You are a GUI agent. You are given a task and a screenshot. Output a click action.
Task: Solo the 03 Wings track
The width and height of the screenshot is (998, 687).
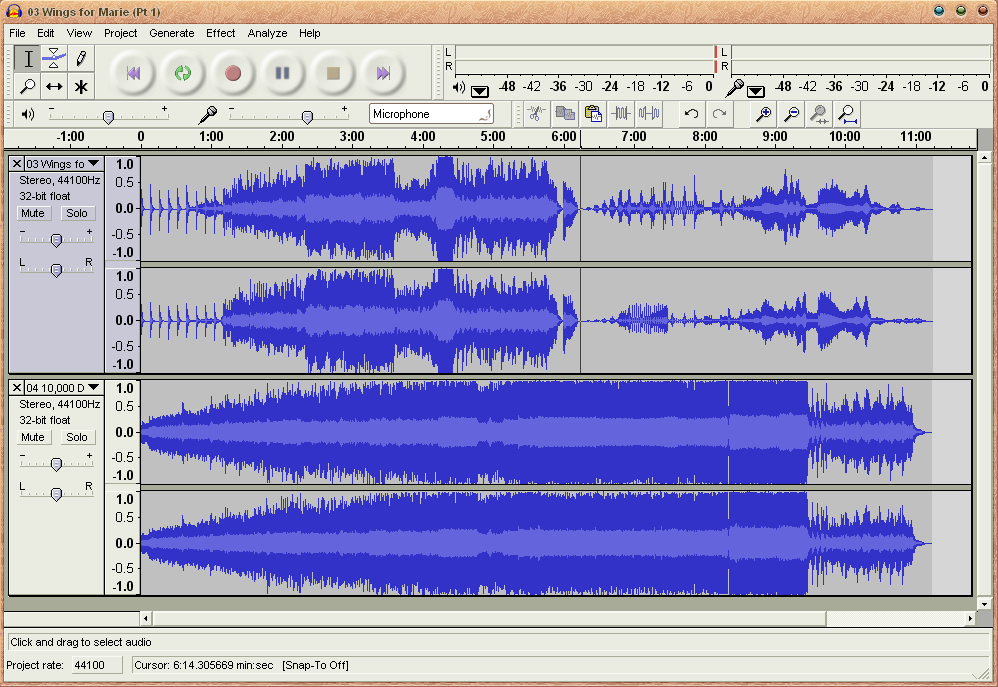(77, 213)
